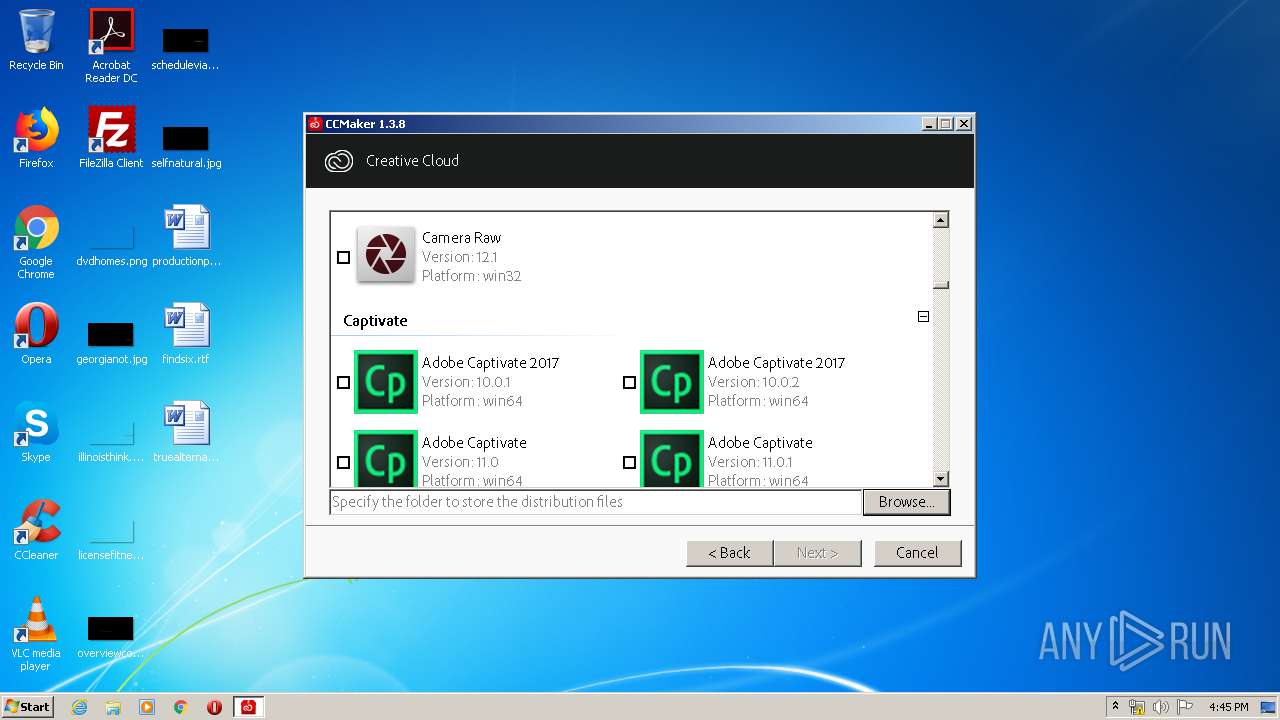This screenshot has width=1280, height=720.
Task: Check Adobe Captivate 2017 version 10.0.2 checkbox
Action: (x=629, y=382)
